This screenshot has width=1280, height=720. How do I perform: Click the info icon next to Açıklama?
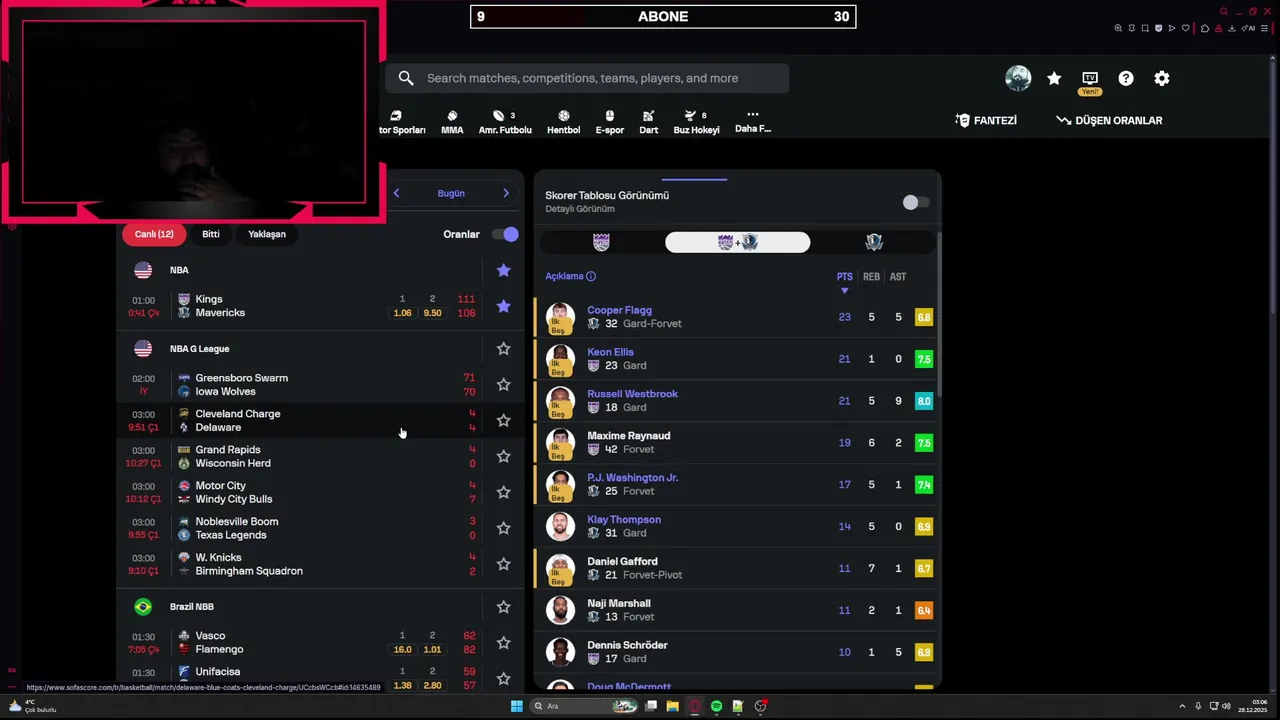coord(591,276)
